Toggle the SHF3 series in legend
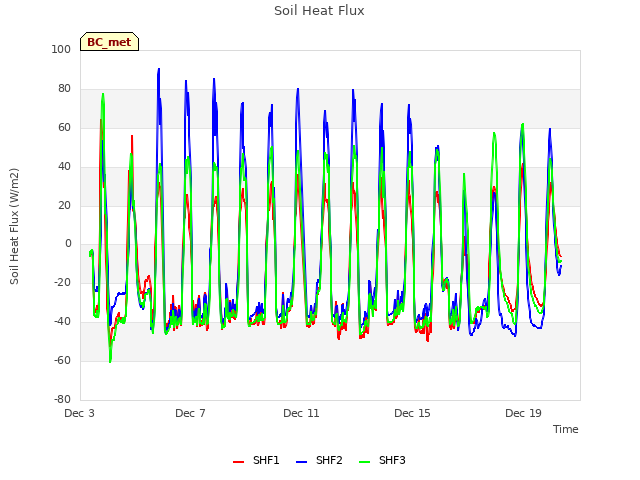The width and height of the screenshot is (640, 480). 382,460
